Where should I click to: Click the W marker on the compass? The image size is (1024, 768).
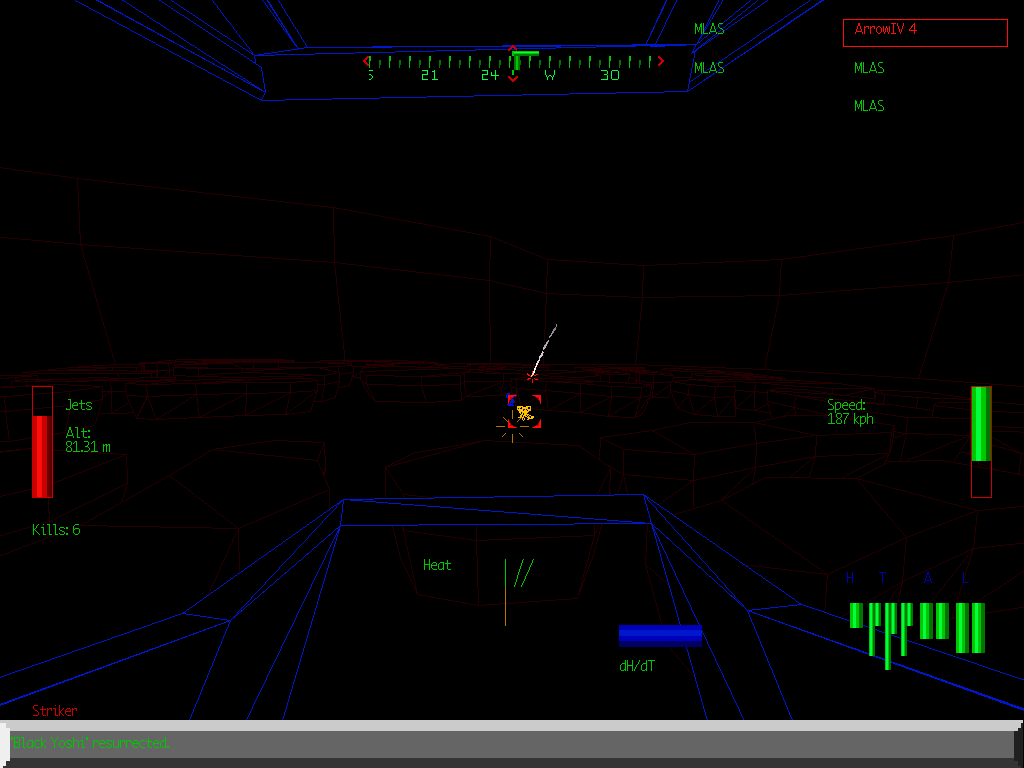point(550,75)
